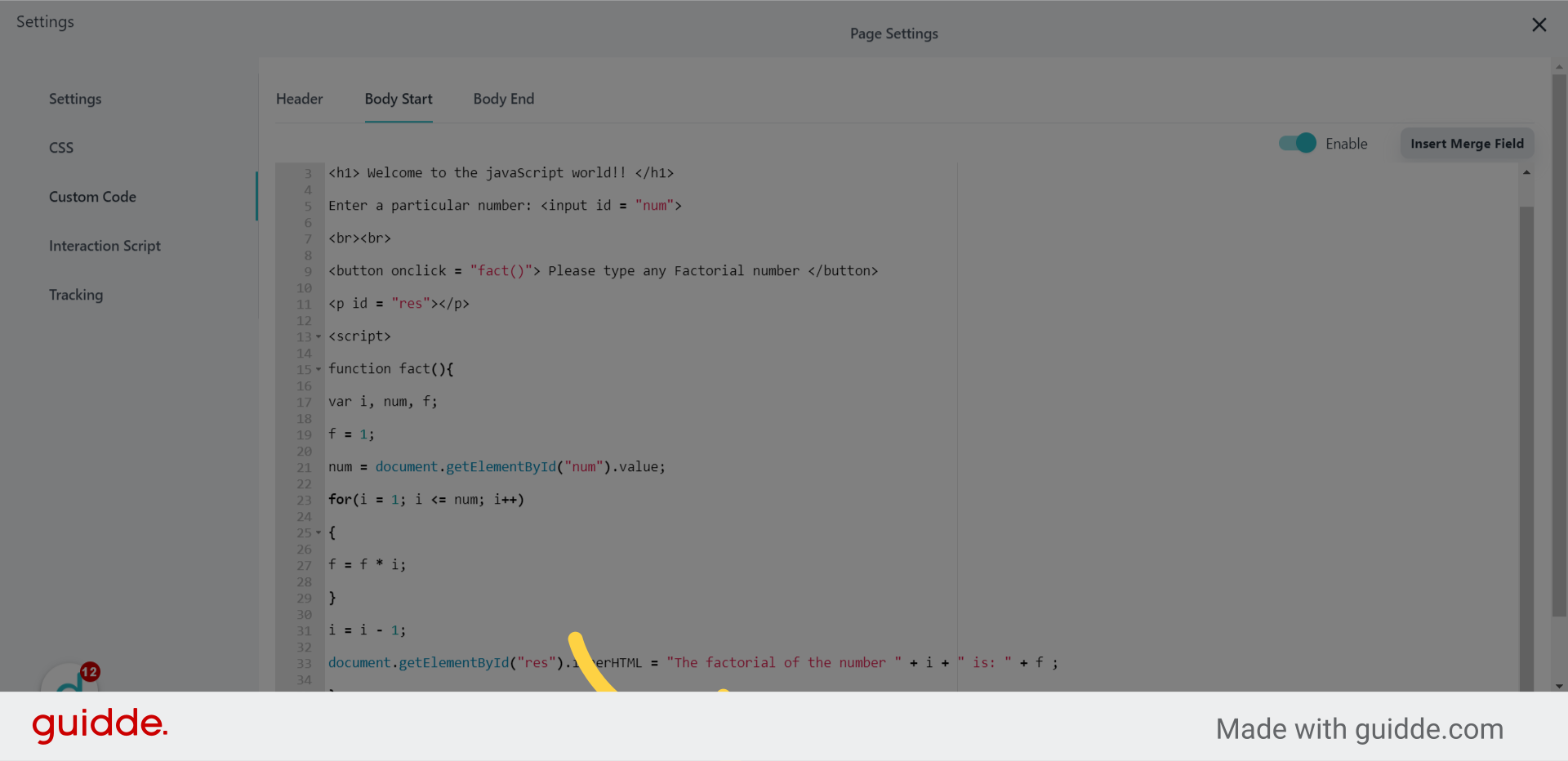The height and width of the screenshot is (761, 1568).
Task: Place cursor in the h1 Welcome line
Action: coord(501,173)
